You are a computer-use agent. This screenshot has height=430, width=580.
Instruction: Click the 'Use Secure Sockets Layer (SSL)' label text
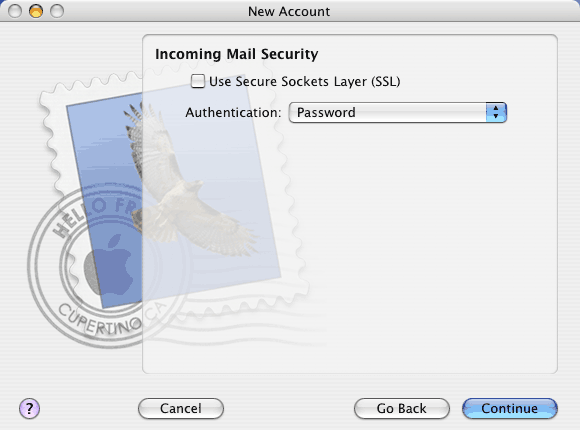304,81
